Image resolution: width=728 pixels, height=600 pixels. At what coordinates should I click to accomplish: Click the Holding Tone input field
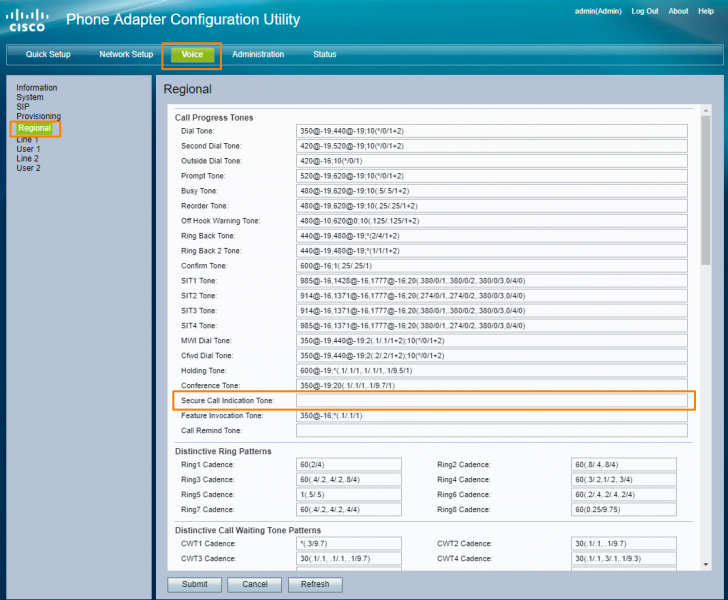[x=492, y=371]
